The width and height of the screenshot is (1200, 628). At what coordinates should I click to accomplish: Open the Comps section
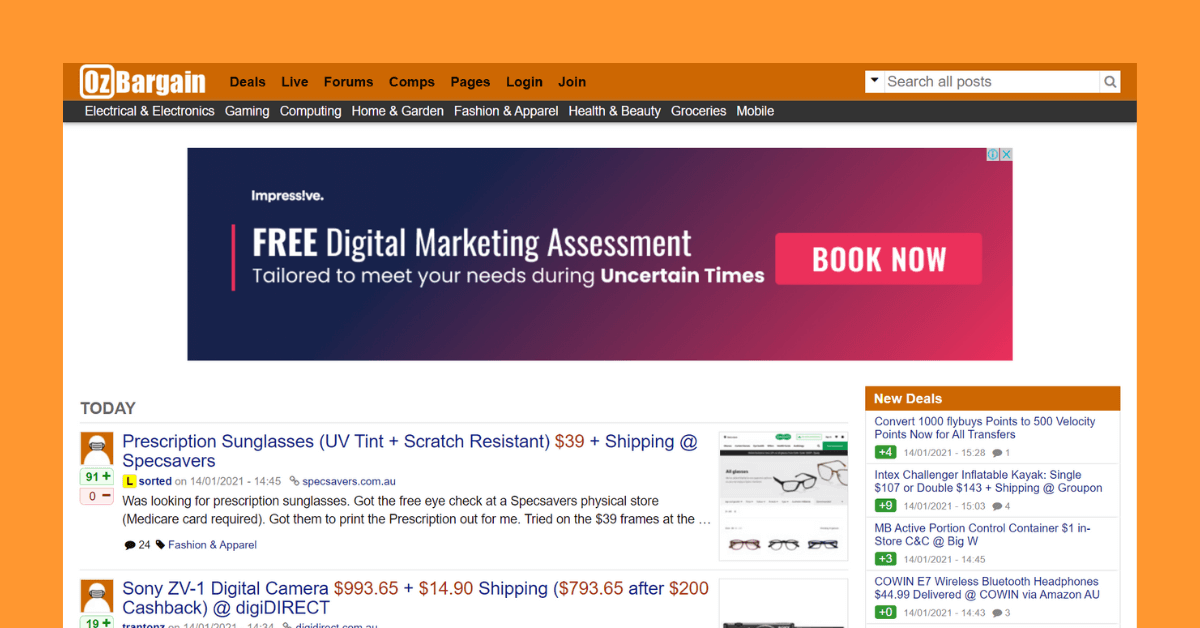pyautogui.click(x=411, y=81)
